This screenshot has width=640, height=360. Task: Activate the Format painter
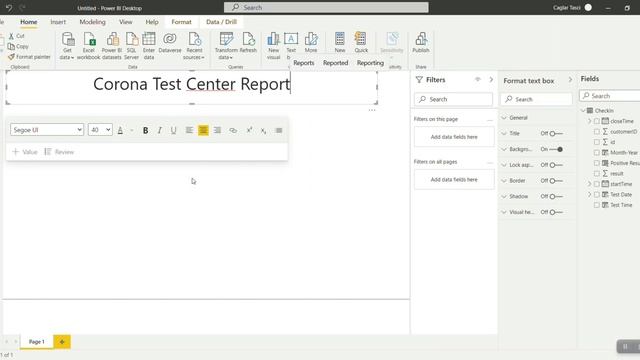coord(29,57)
